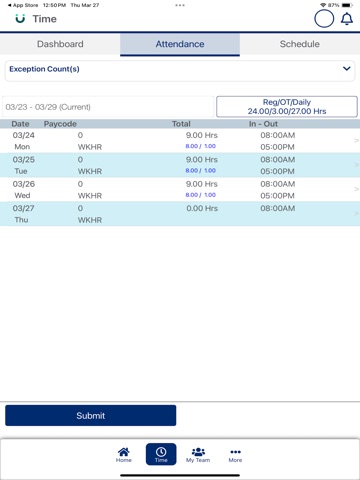Switch to the Dashboard tab
Image resolution: width=360 pixels, height=480 pixels.
coord(60,44)
